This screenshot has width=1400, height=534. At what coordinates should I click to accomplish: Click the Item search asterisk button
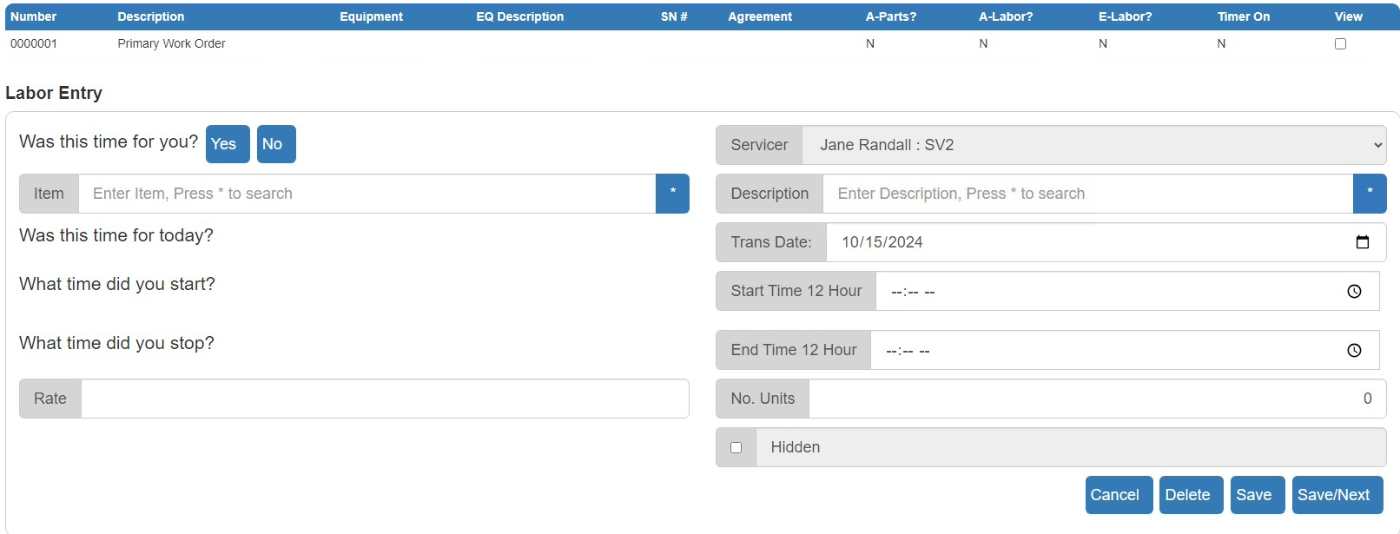point(672,194)
